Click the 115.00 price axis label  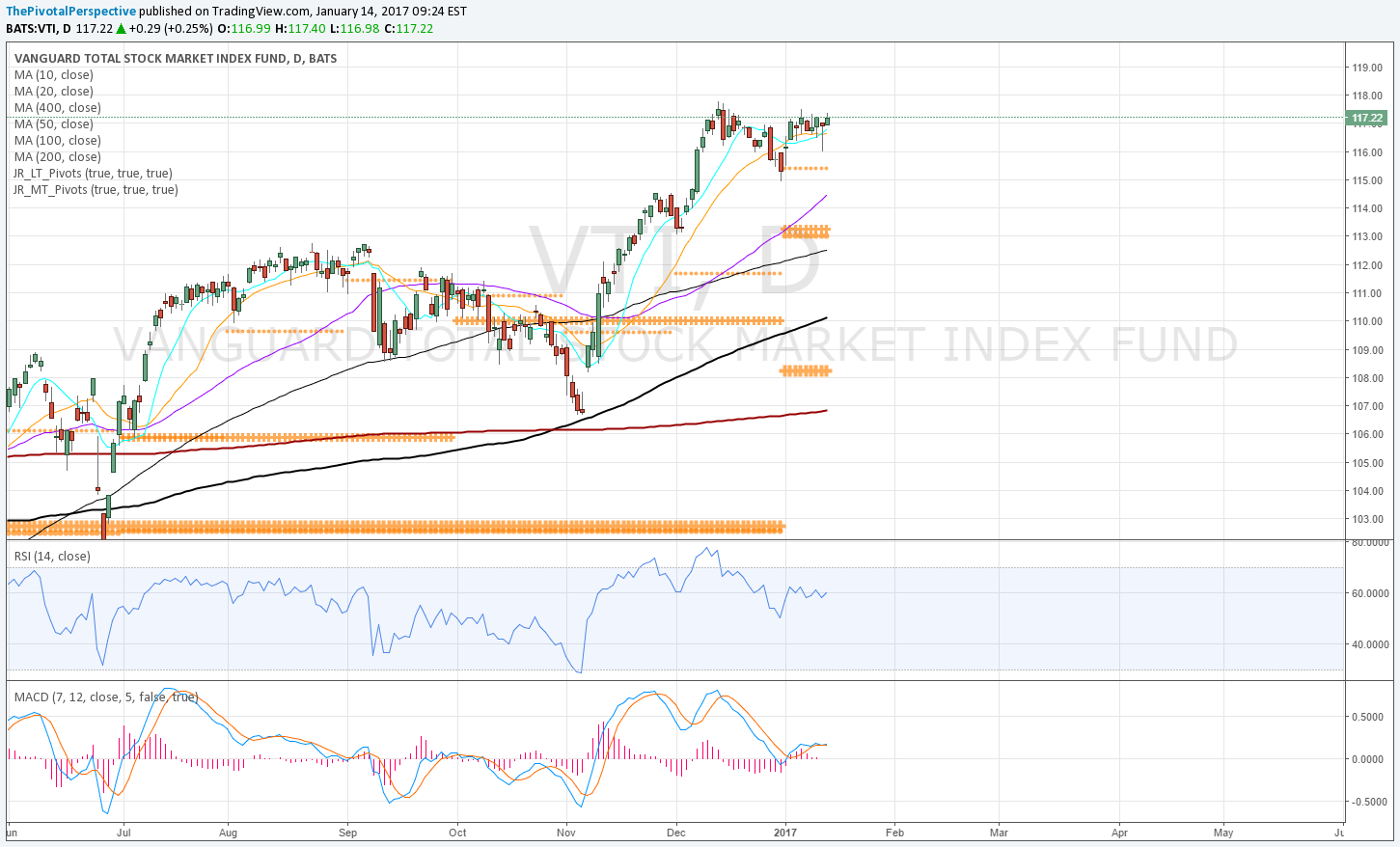[x=1366, y=180]
